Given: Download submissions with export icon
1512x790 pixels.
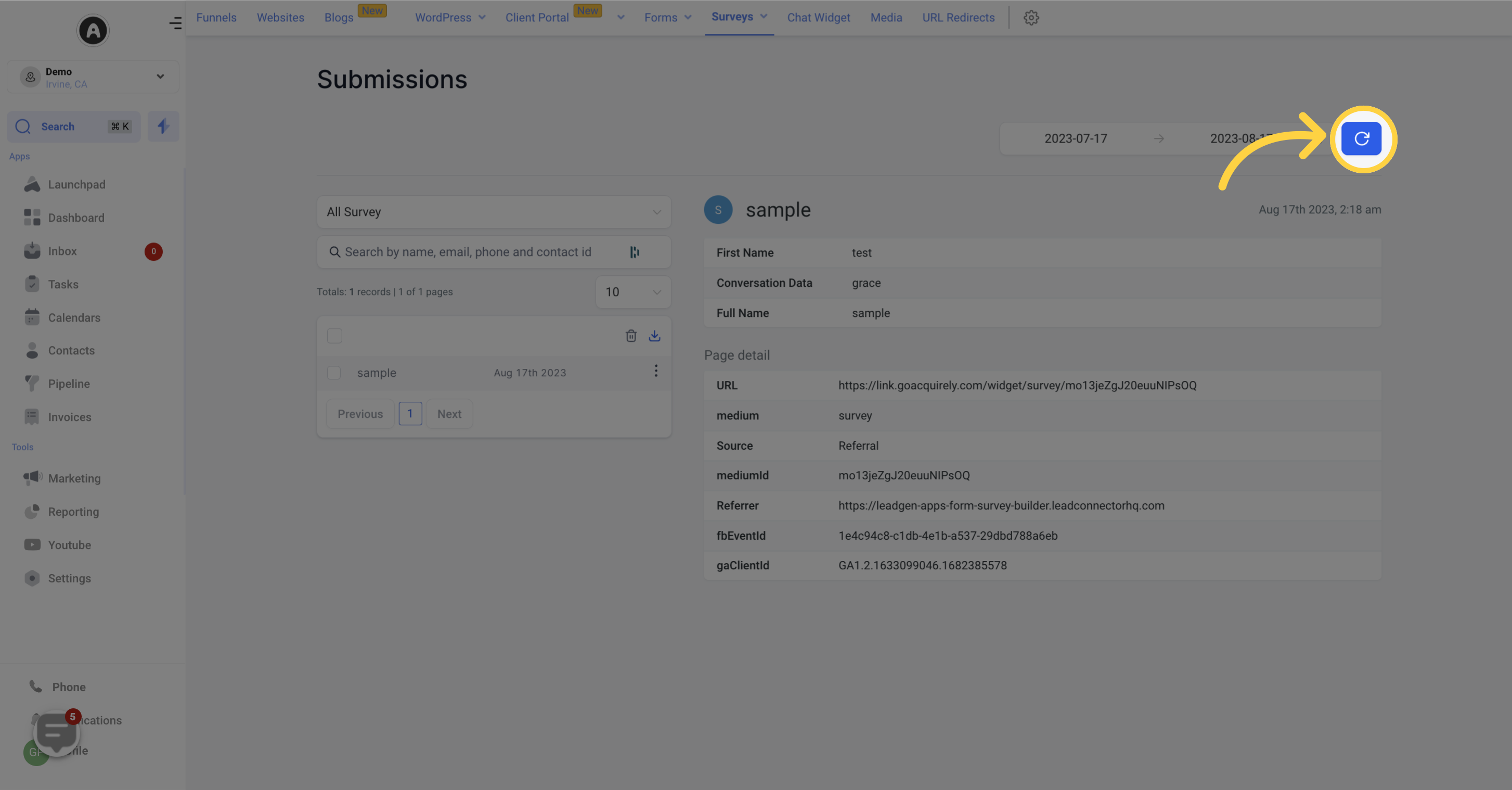Looking at the screenshot, I should (x=654, y=336).
